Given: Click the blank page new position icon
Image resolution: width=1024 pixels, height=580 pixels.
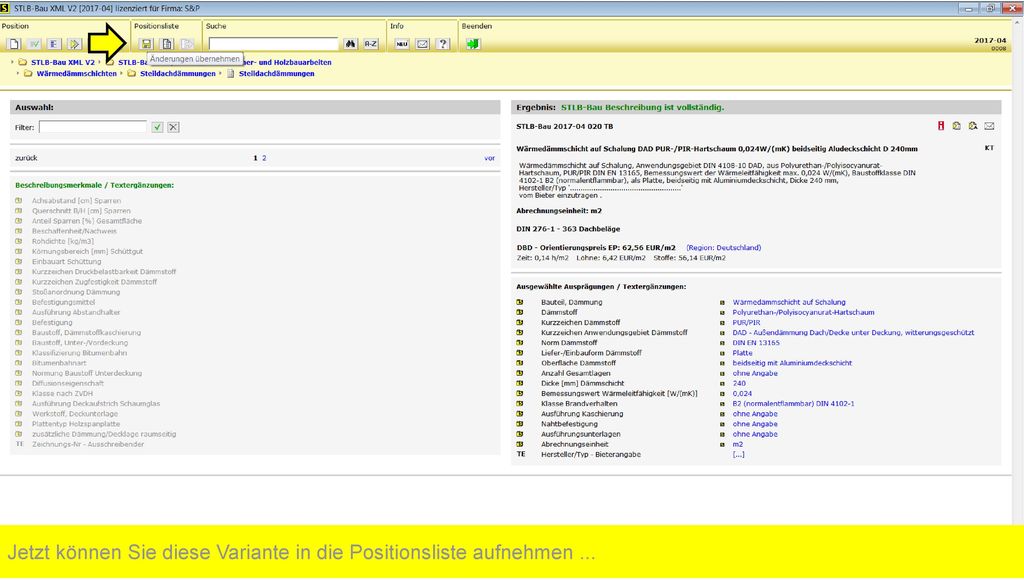Looking at the screenshot, I should pyautogui.click(x=14, y=44).
